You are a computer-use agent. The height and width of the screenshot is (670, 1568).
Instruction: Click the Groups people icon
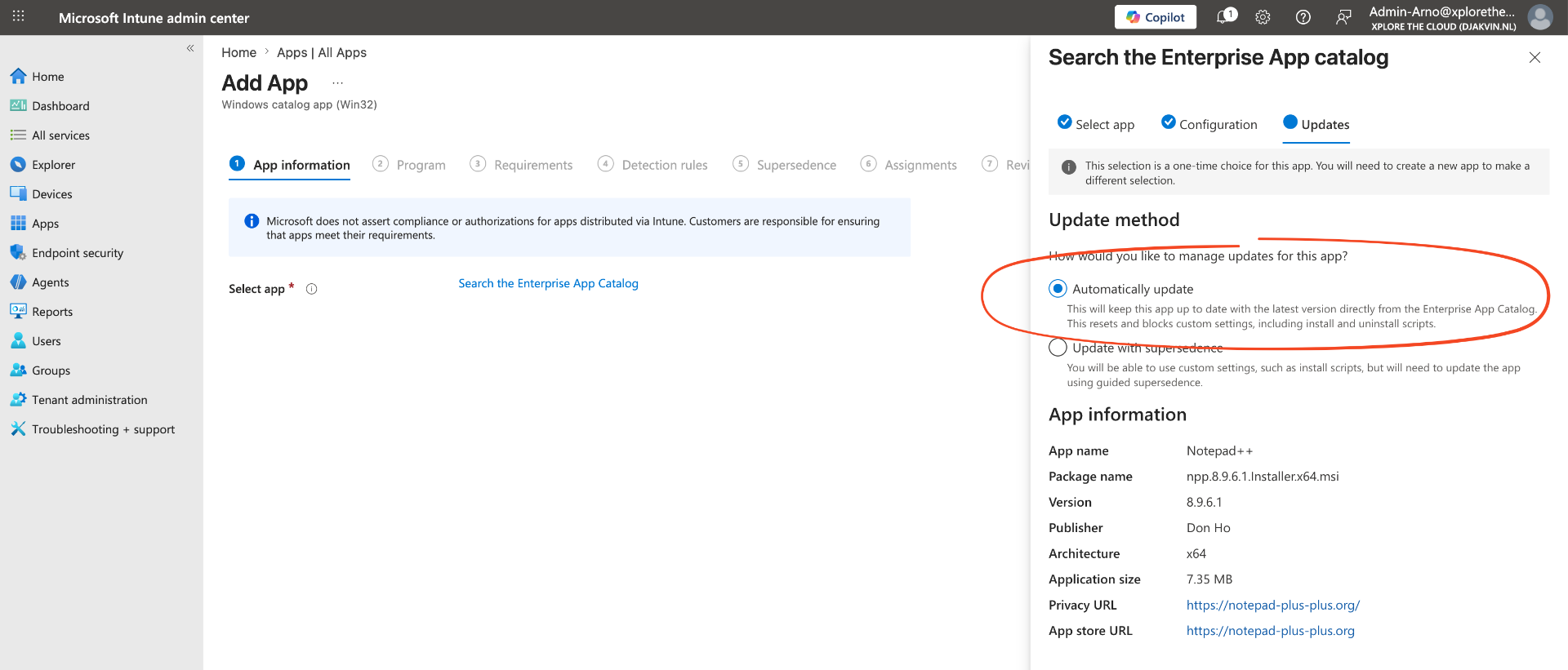(x=18, y=370)
